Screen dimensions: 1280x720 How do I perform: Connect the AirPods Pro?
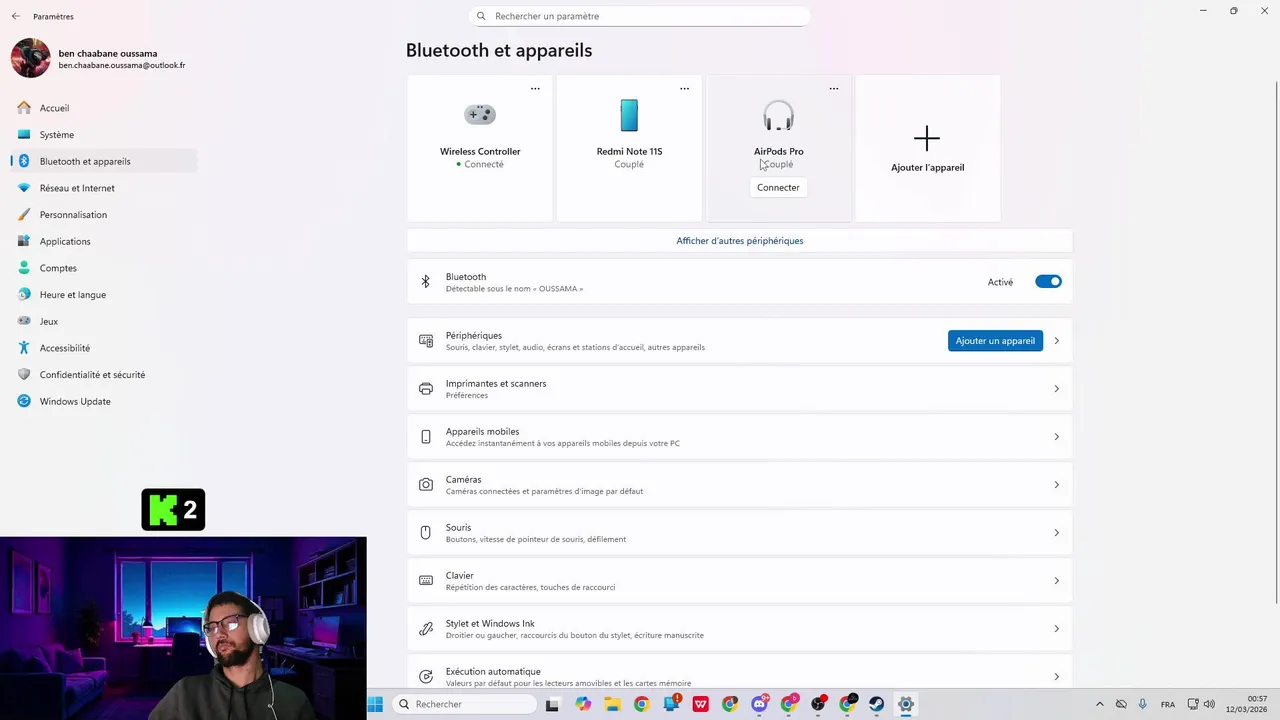point(778,188)
